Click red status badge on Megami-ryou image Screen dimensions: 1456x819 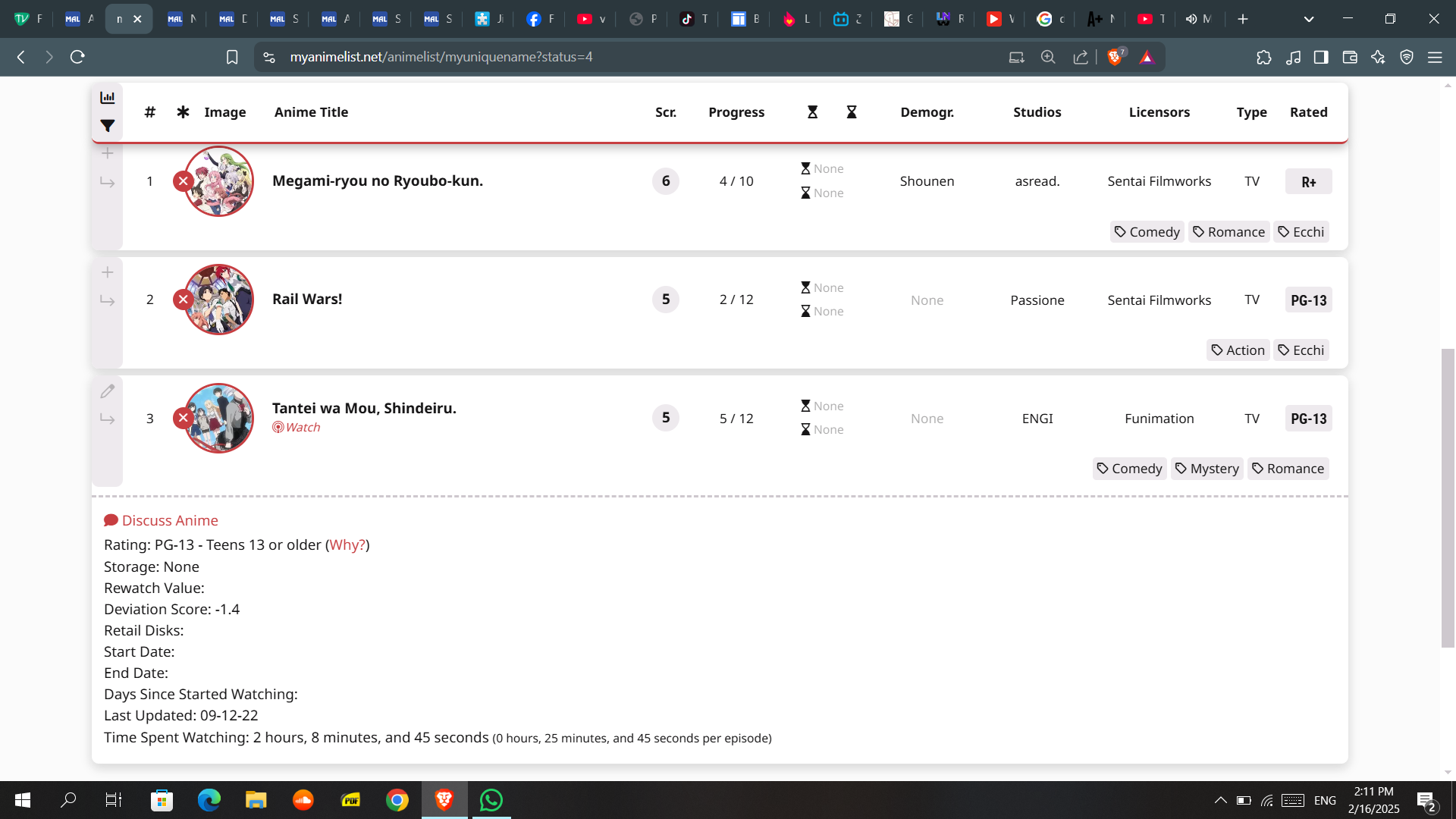(x=183, y=181)
